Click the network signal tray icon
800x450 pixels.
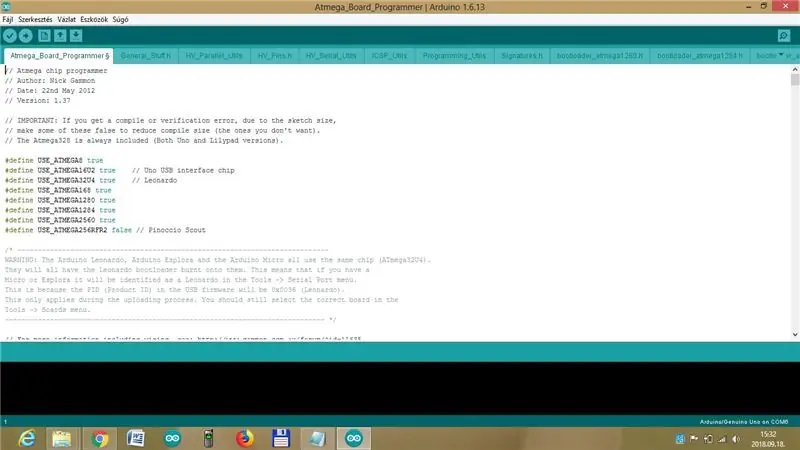coord(722,439)
